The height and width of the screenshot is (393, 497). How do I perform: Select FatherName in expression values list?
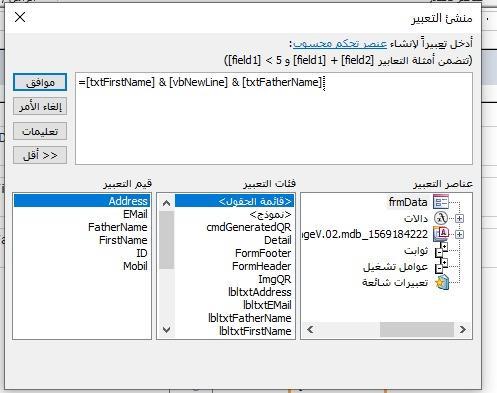[x=118, y=227]
